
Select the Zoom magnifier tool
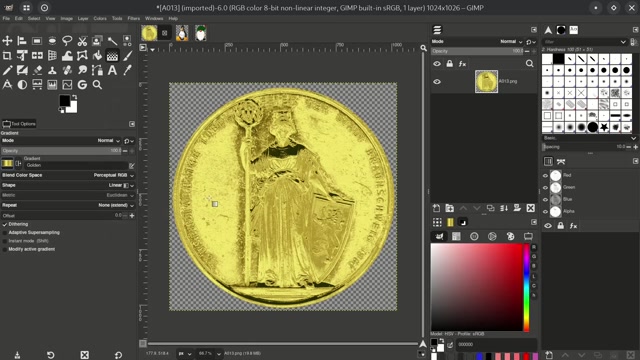97,85
